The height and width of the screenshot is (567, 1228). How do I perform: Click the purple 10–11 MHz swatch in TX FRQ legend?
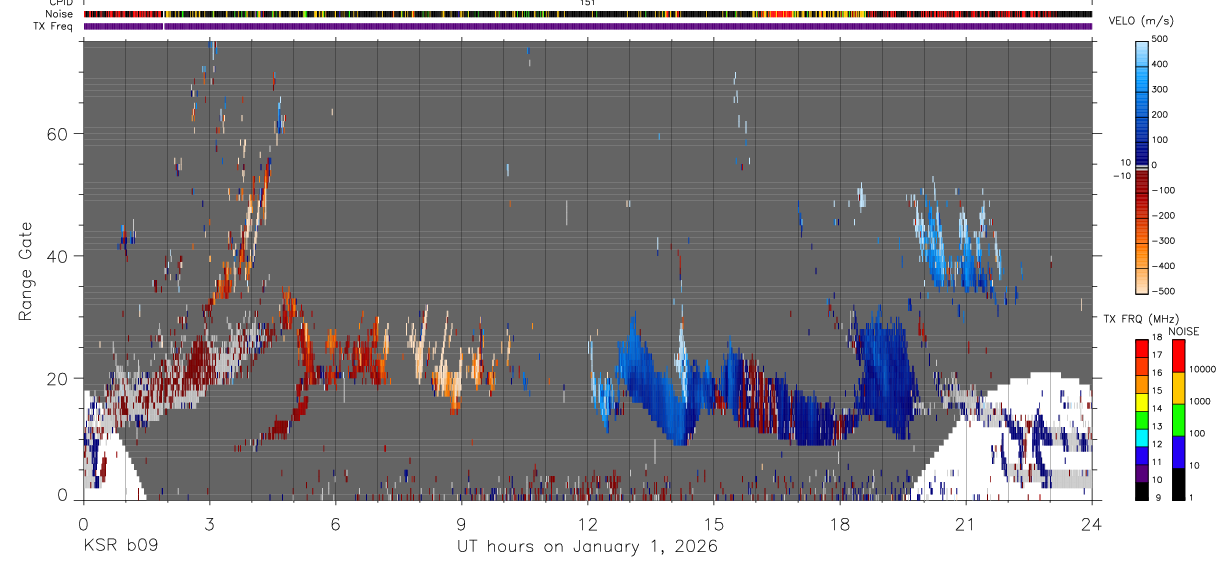[1142, 474]
